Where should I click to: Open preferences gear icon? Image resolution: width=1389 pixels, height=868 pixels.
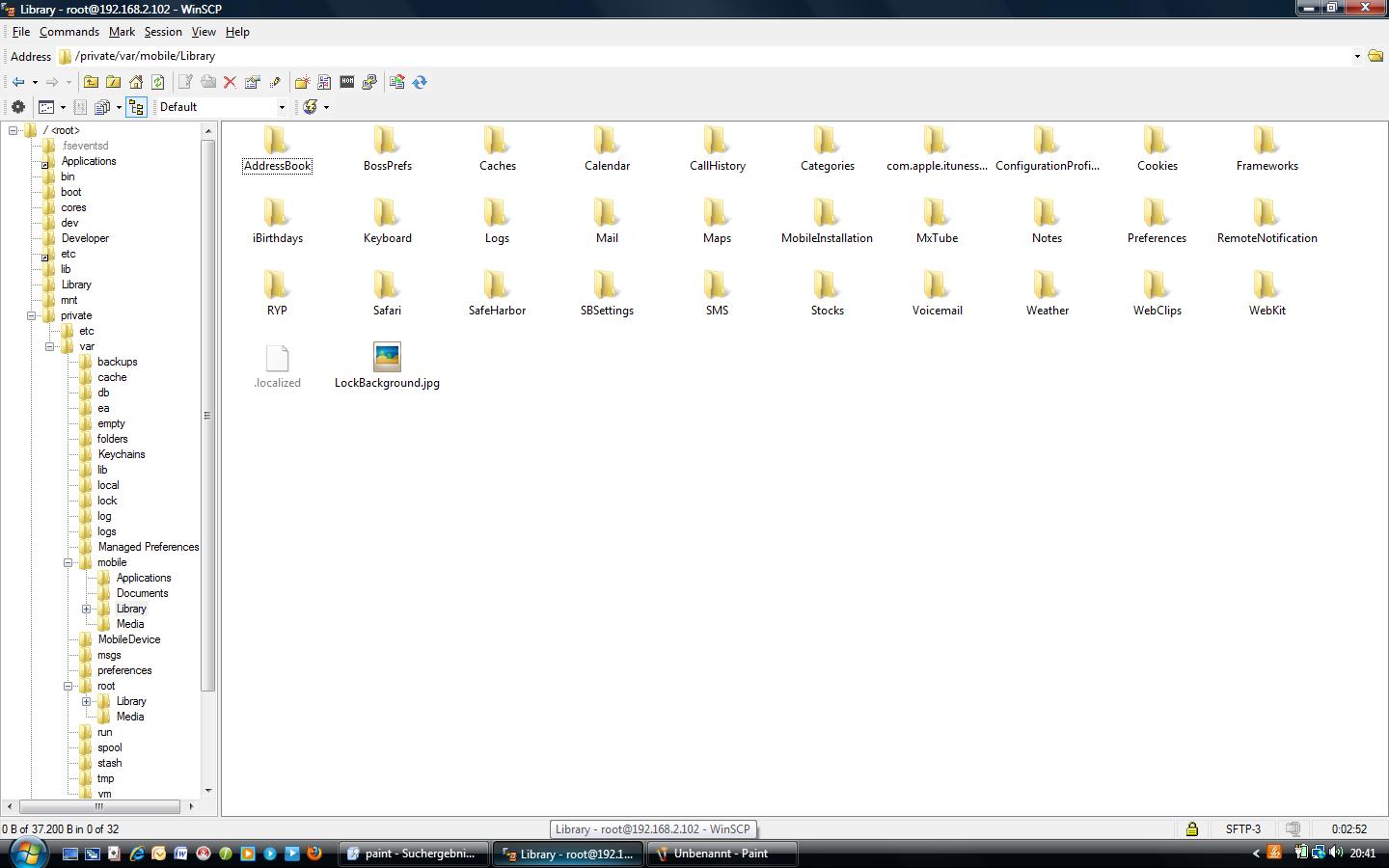point(18,107)
